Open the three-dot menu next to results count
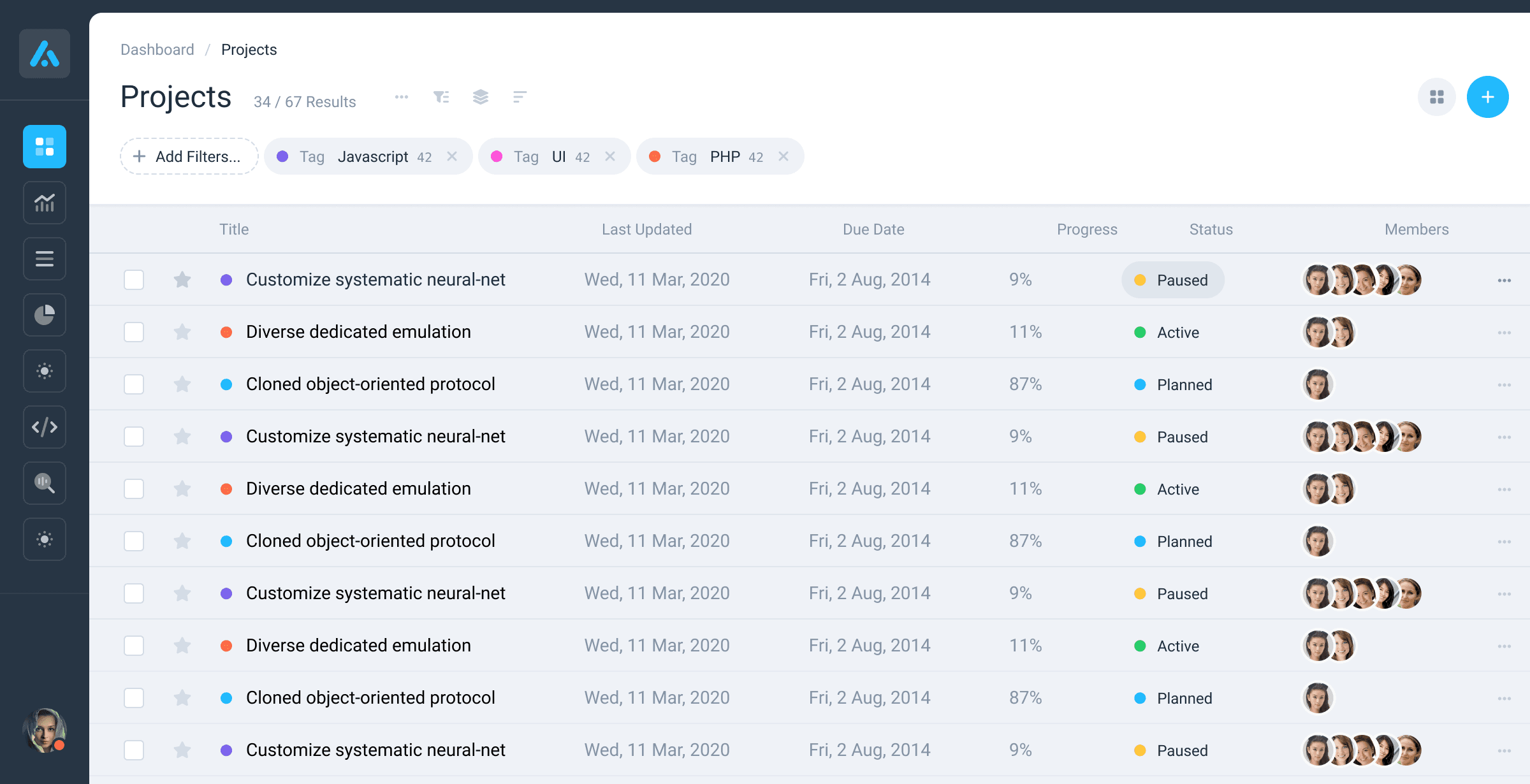The width and height of the screenshot is (1530, 784). 402,97
